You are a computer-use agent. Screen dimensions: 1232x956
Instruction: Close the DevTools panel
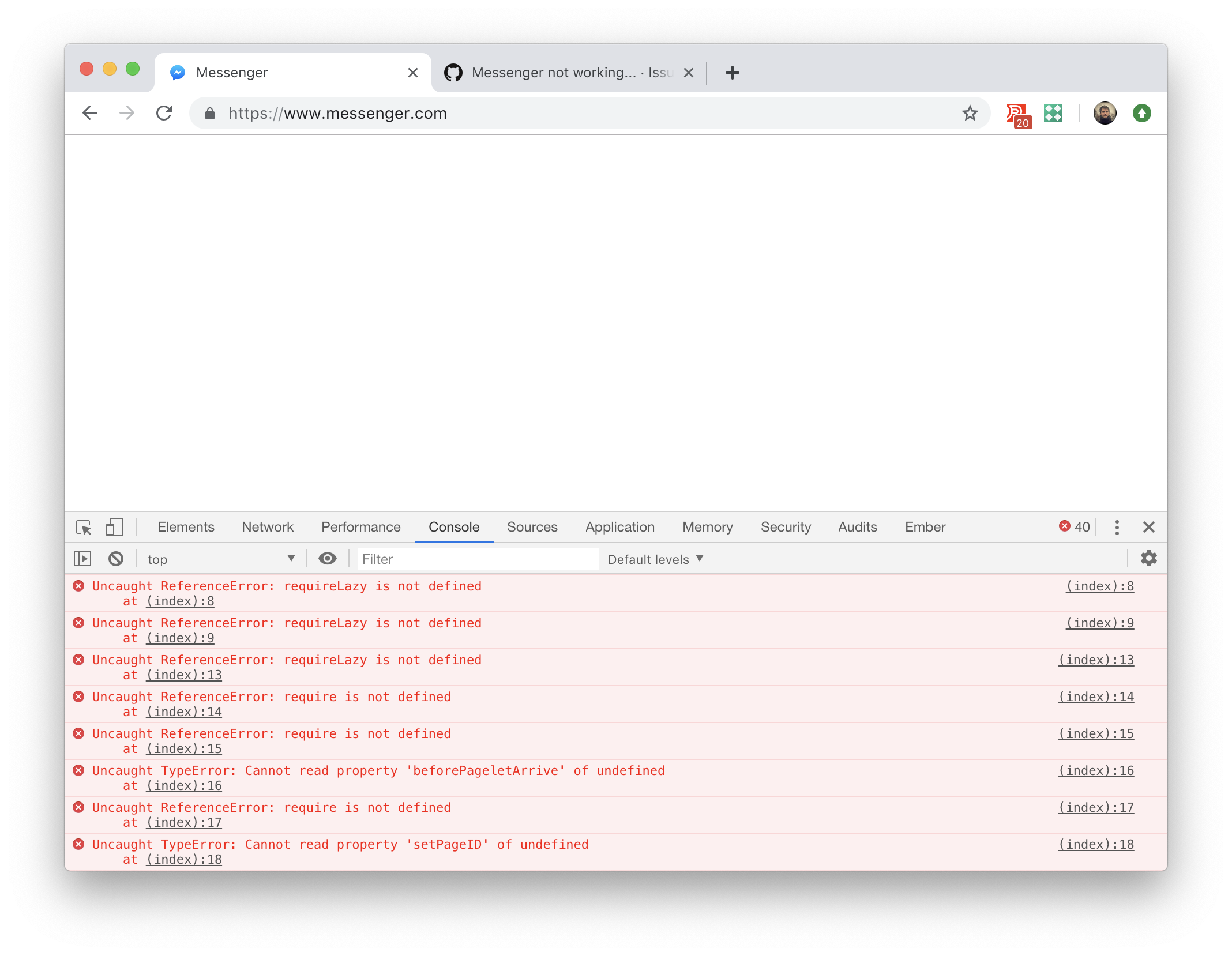click(x=1149, y=527)
